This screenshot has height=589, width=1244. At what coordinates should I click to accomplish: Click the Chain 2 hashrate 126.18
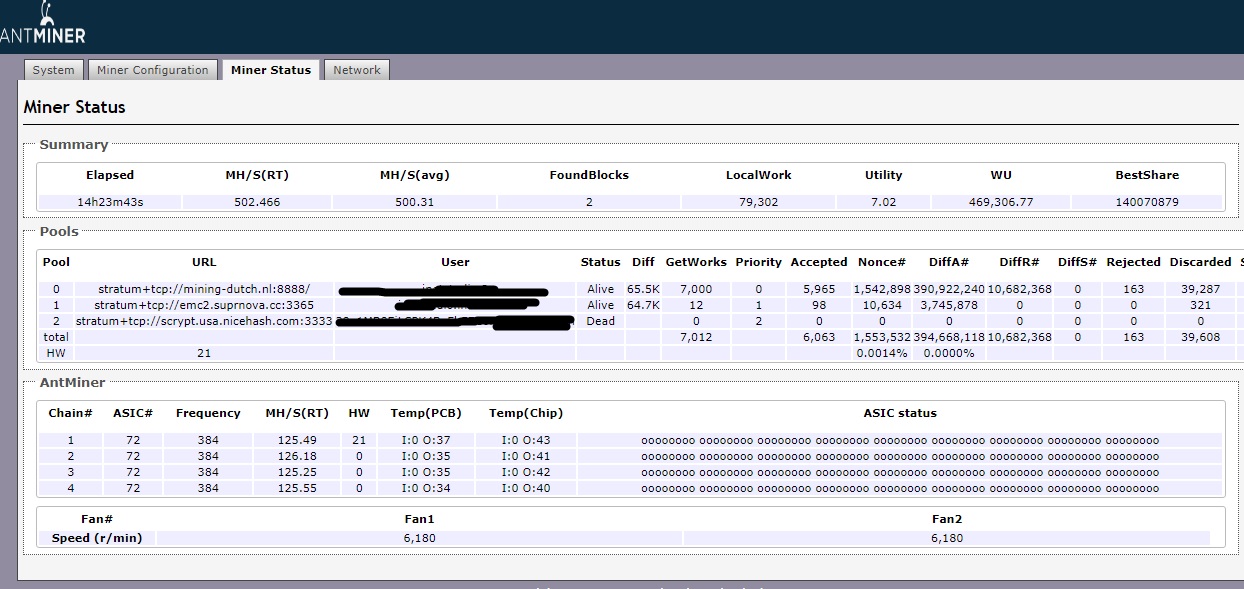298,456
